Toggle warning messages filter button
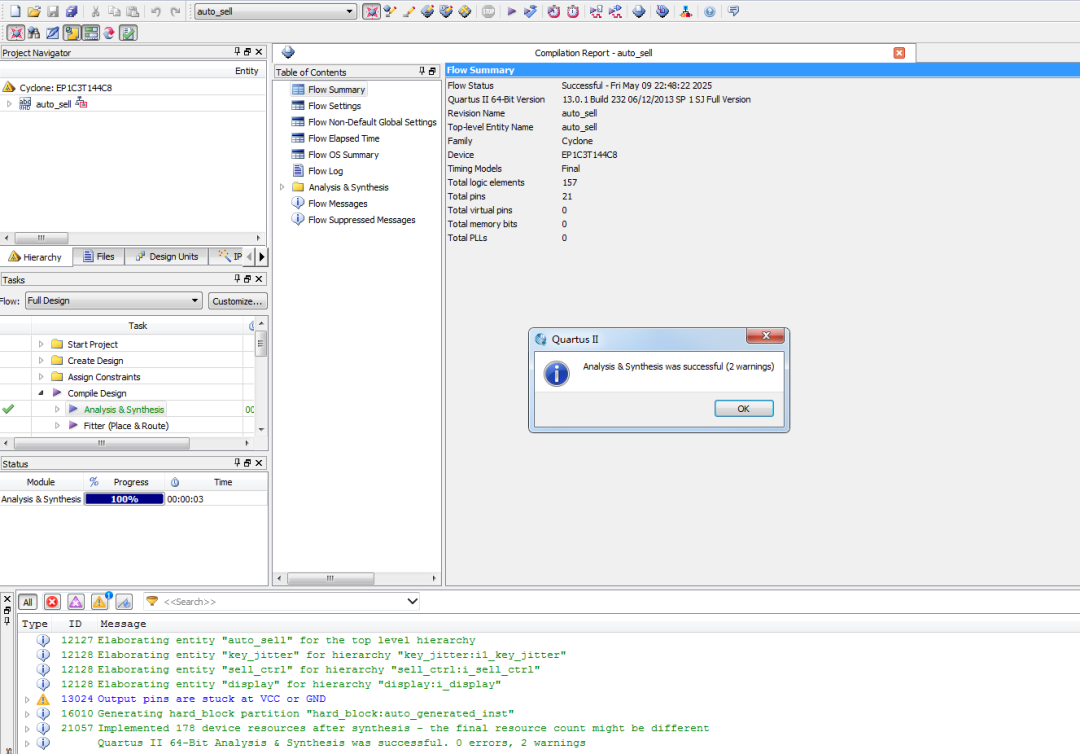Image resolution: width=1080 pixels, height=754 pixels. pyautogui.click(x=100, y=601)
